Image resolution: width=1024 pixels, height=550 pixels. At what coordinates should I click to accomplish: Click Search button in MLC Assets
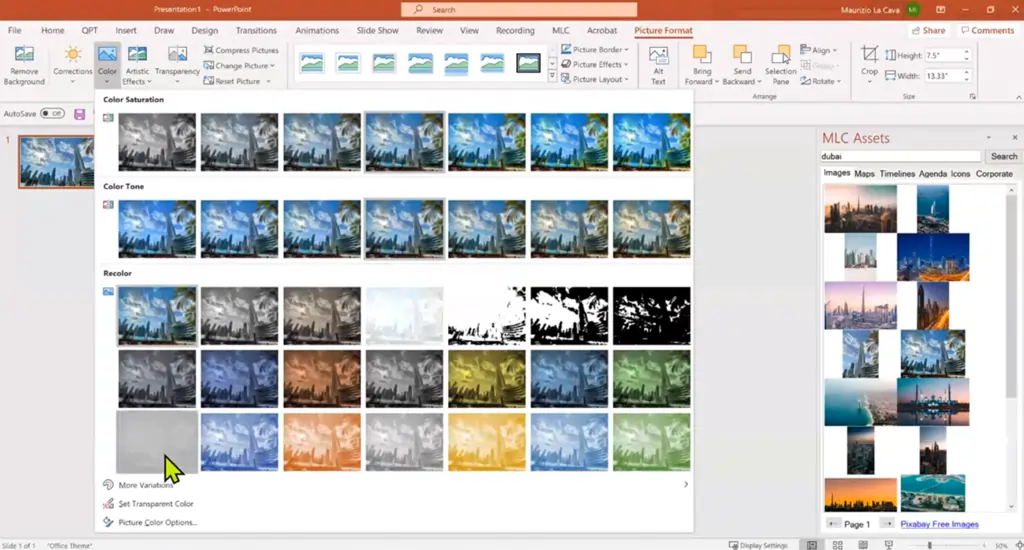coord(1004,156)
